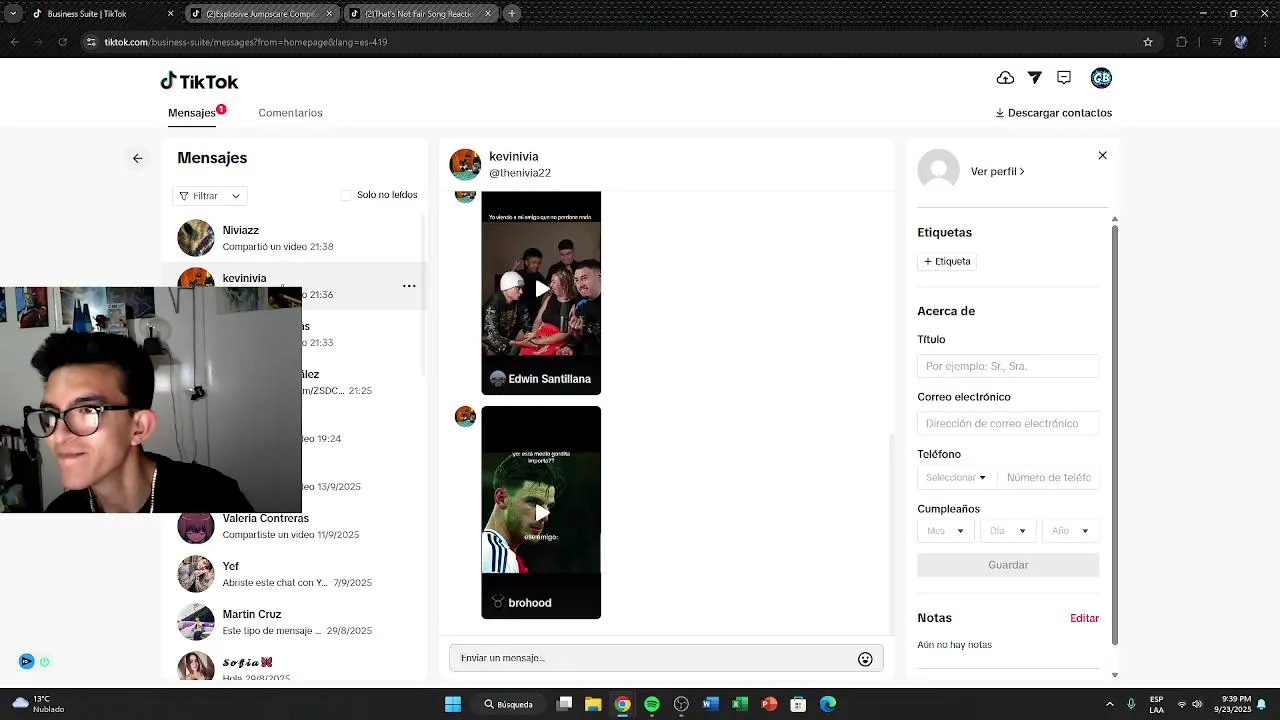Show hidden system tray icons

pyautogui.click(x=1109, y=704)
